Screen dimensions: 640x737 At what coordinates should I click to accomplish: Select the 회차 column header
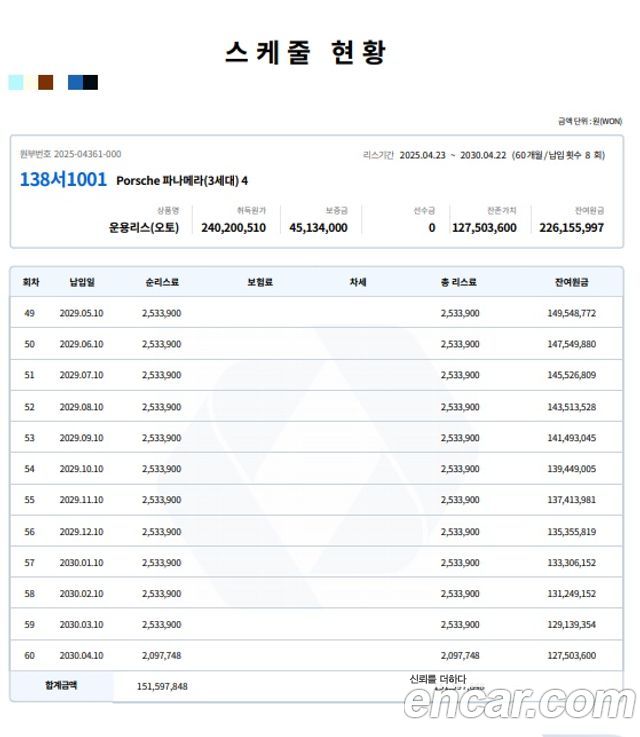click(x=30, y=283)
